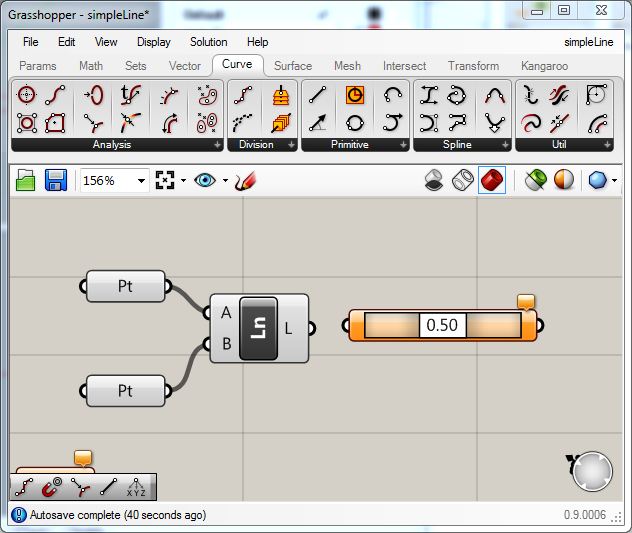This screenshot has height=533, width=632.
Task: Click the orange balloon above the slider
Action: pyautogui.click(x=526, y=302)
